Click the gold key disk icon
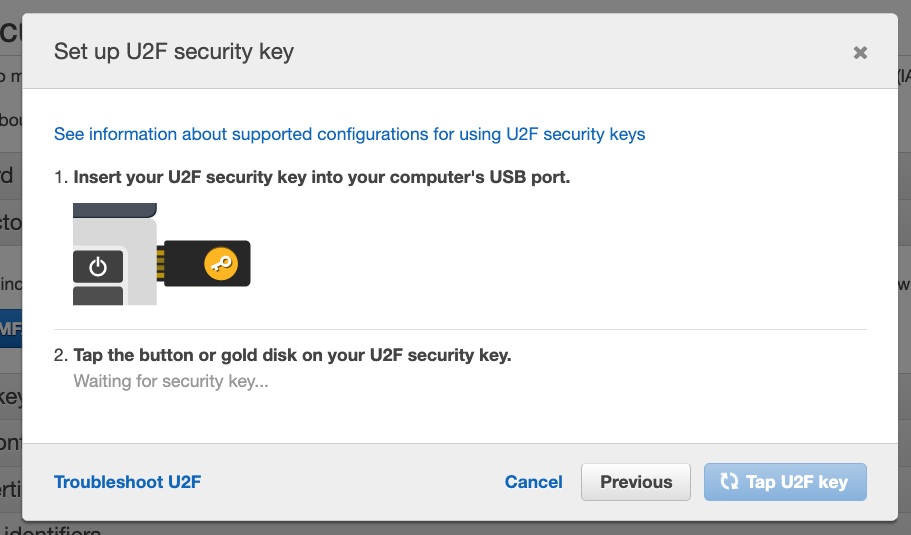The width and height of the screenshot is (911, 535). point(221,264)
